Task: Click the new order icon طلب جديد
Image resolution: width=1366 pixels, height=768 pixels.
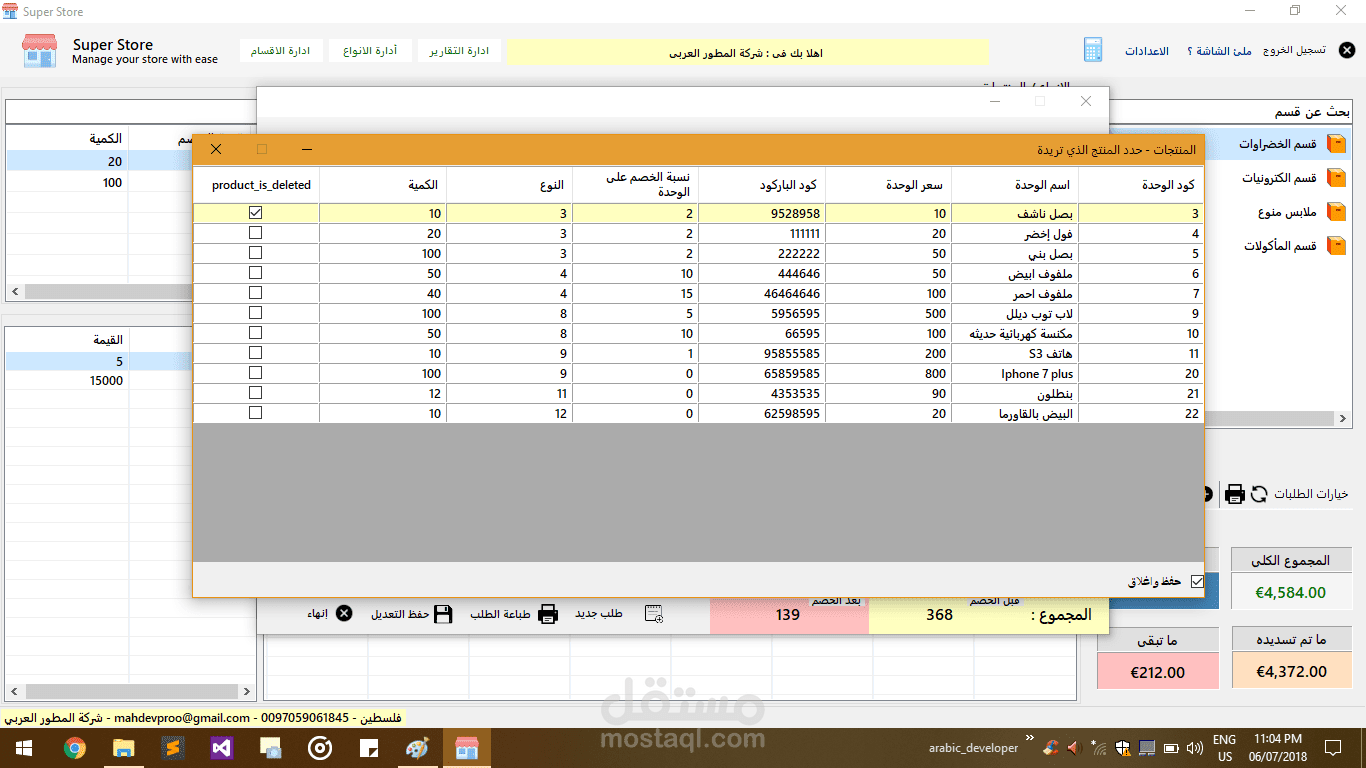Action: click(x=654, y=614)
